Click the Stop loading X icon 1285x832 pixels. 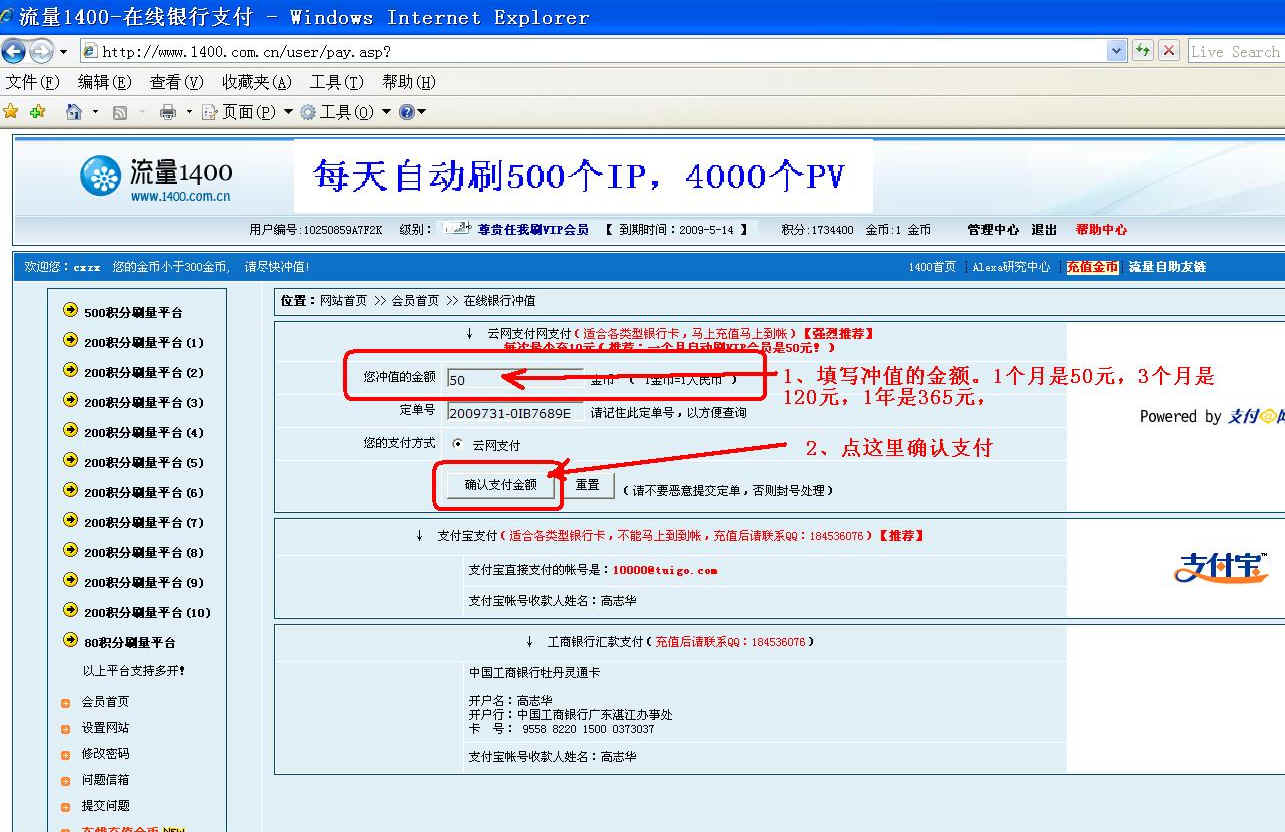(x=1169, y=51)
